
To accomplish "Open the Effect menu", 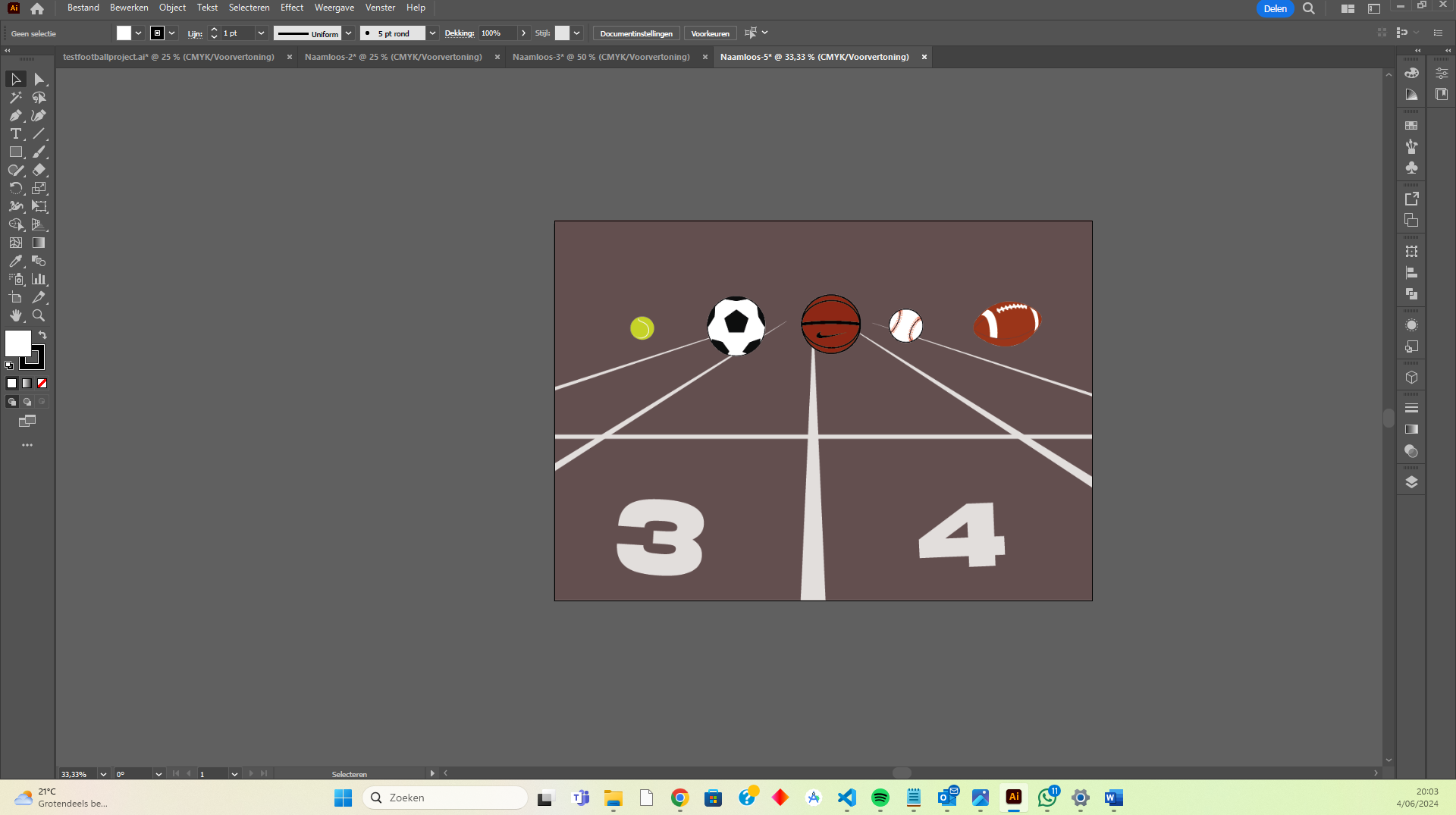I will (x=292, y=8).
